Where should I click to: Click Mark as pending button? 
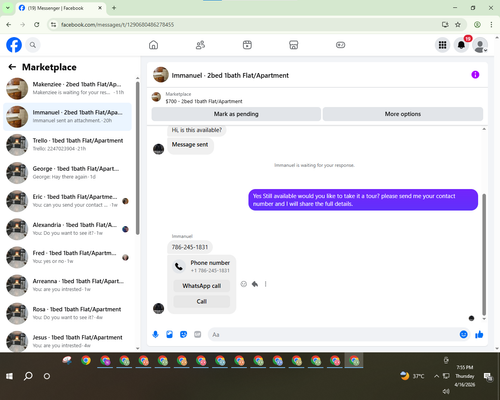point(236,114)
